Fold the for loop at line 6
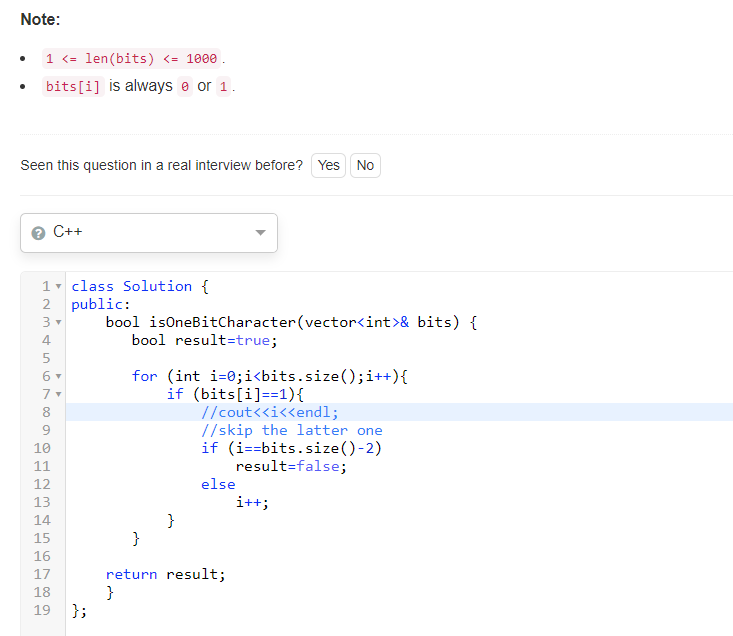This screenshot has height=636, width=733. [x=58, y=376]
